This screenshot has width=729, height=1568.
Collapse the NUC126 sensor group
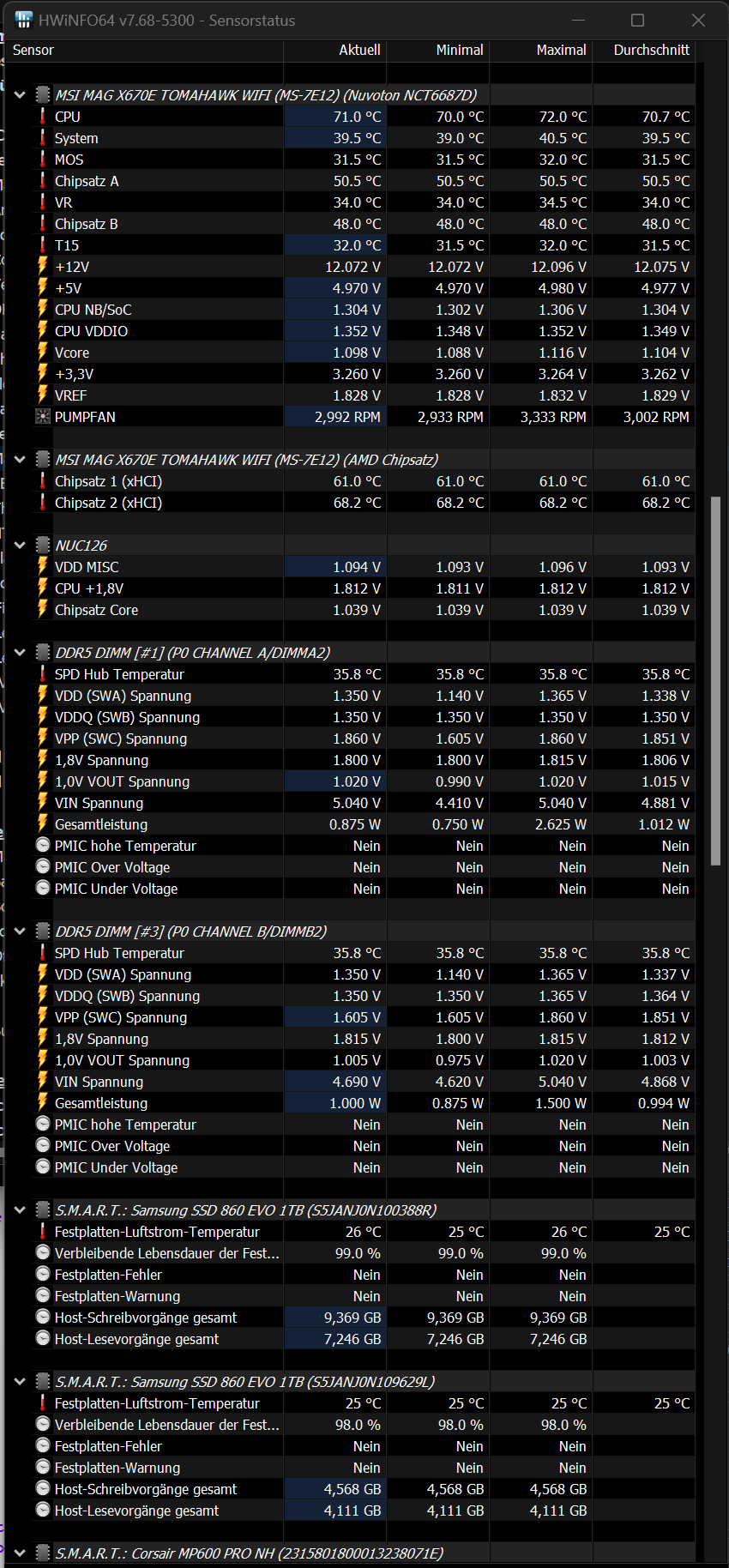20,546
